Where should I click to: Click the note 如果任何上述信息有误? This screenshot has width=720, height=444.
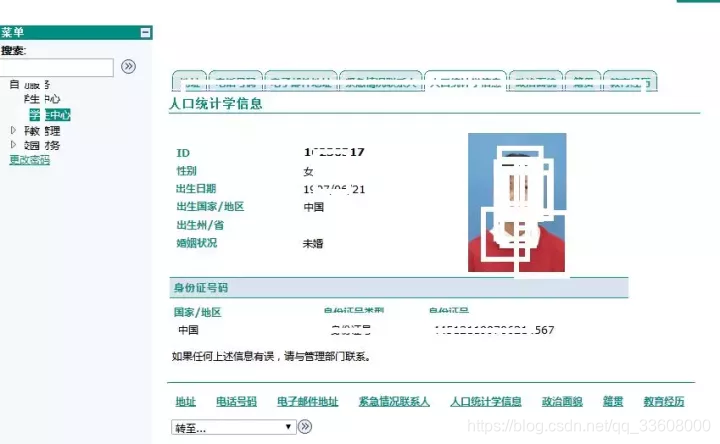tap(271, 357)
